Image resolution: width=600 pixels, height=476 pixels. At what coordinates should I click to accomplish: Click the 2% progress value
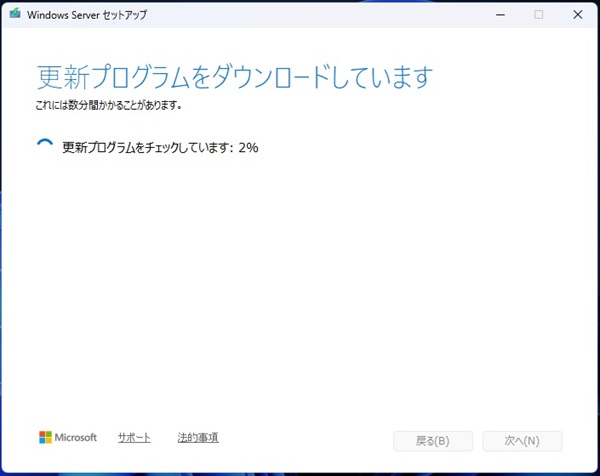pyautogui.click(x=249, y=147)
